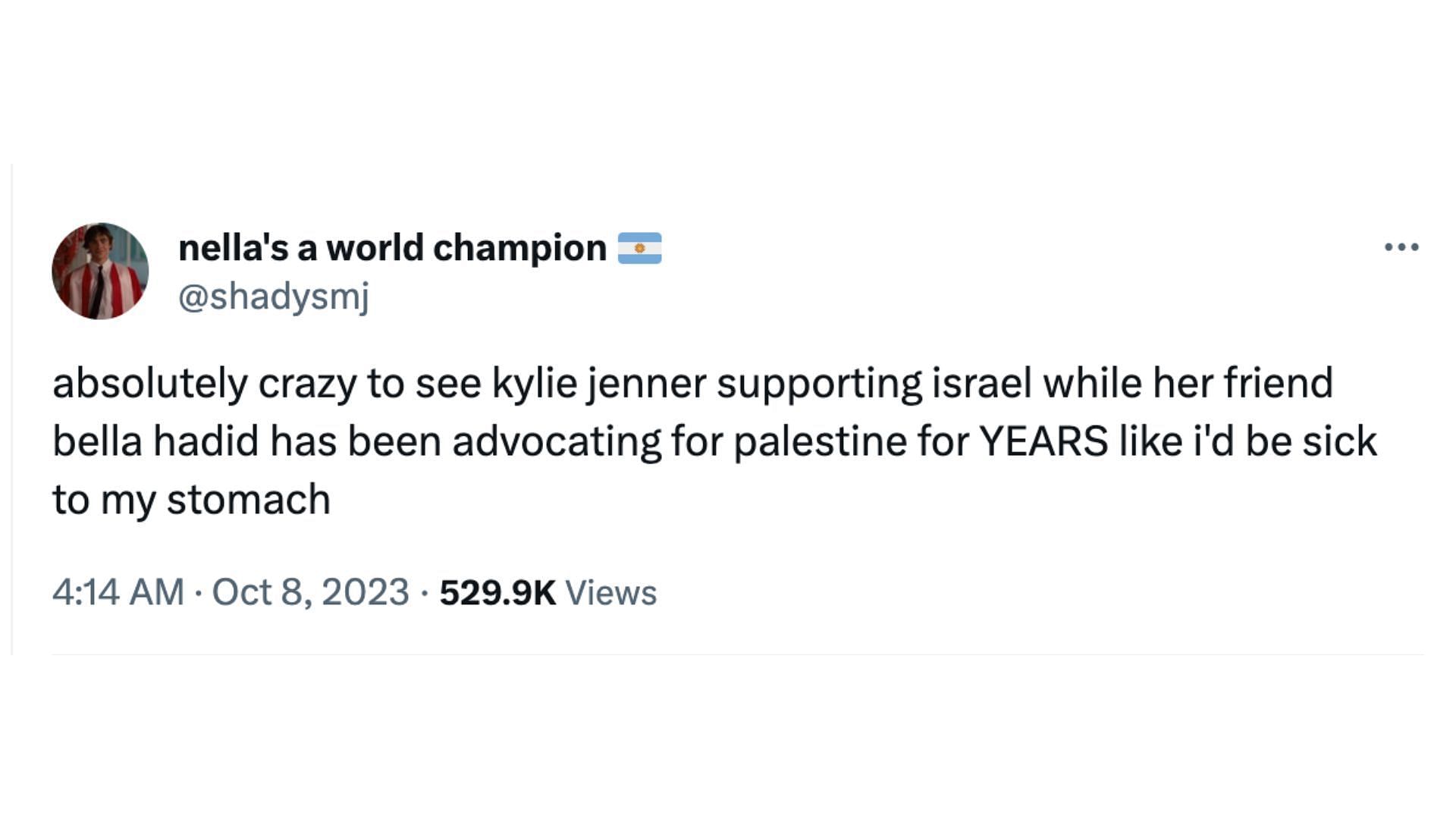Click the word "friend" ending the first line
This screenshot has width=1456, height=819.
(x=1278, y=383)
